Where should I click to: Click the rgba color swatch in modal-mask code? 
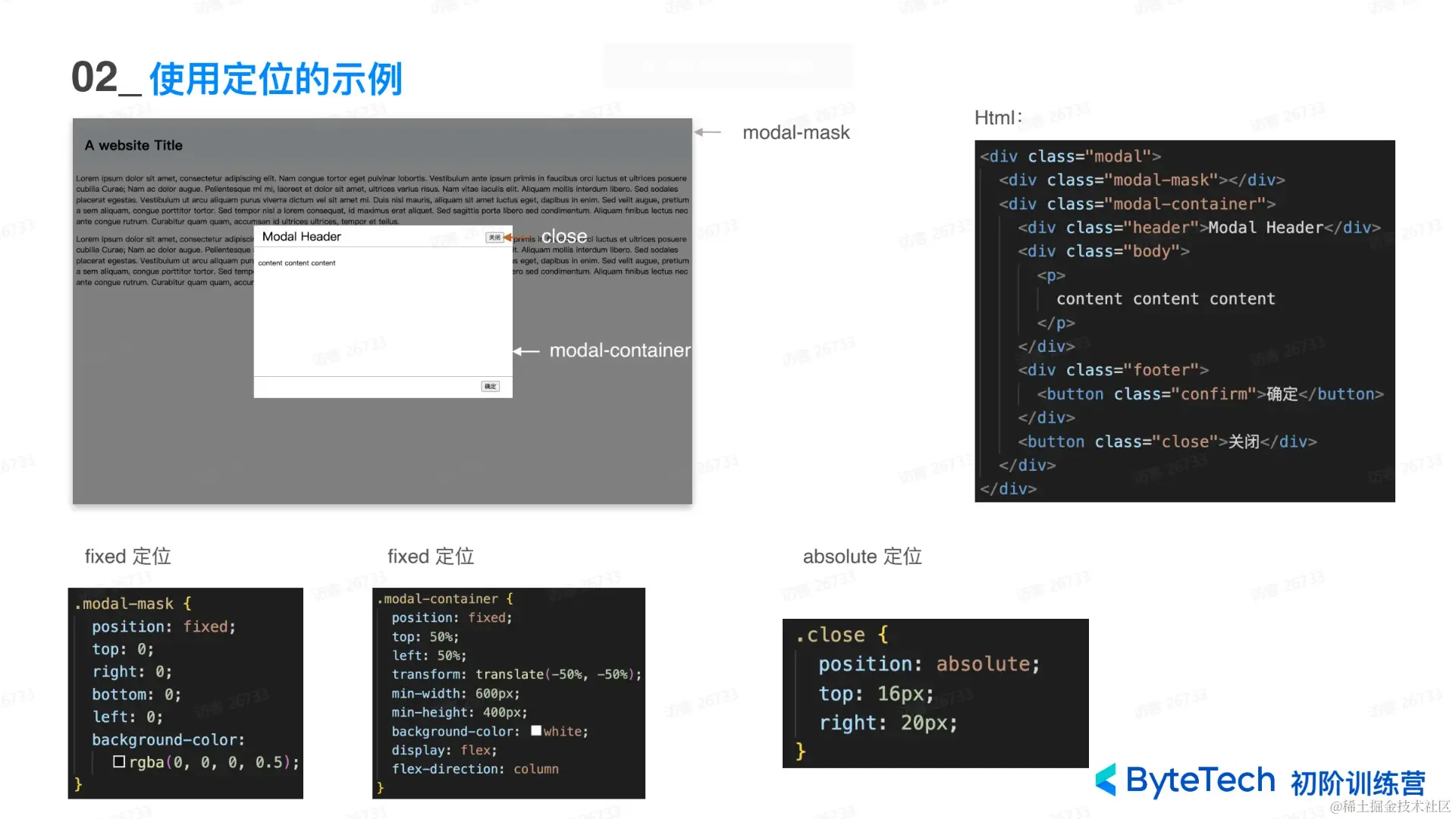click(x=119, y=761)
